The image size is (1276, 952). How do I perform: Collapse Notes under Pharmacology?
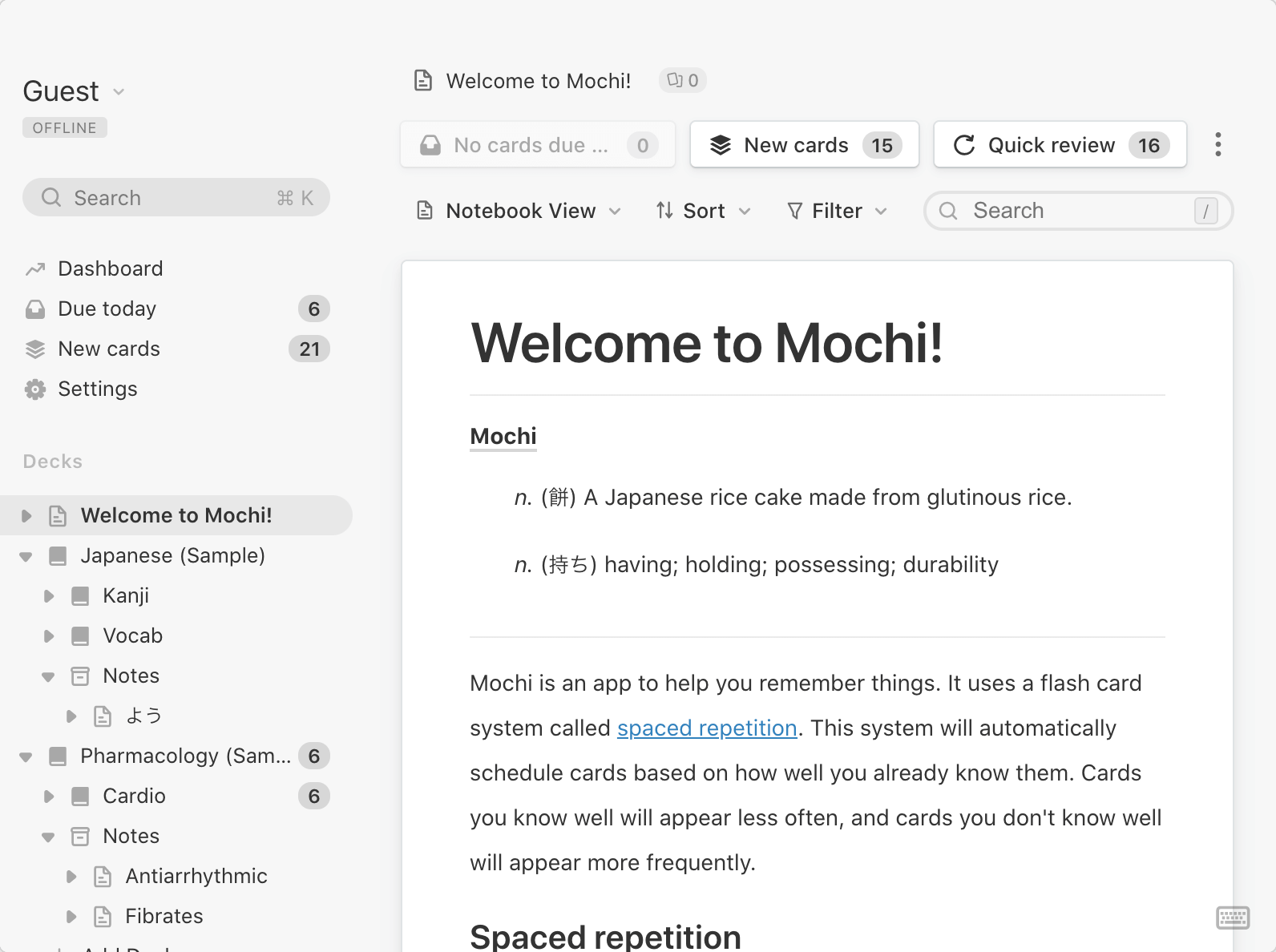coord(49,837)
